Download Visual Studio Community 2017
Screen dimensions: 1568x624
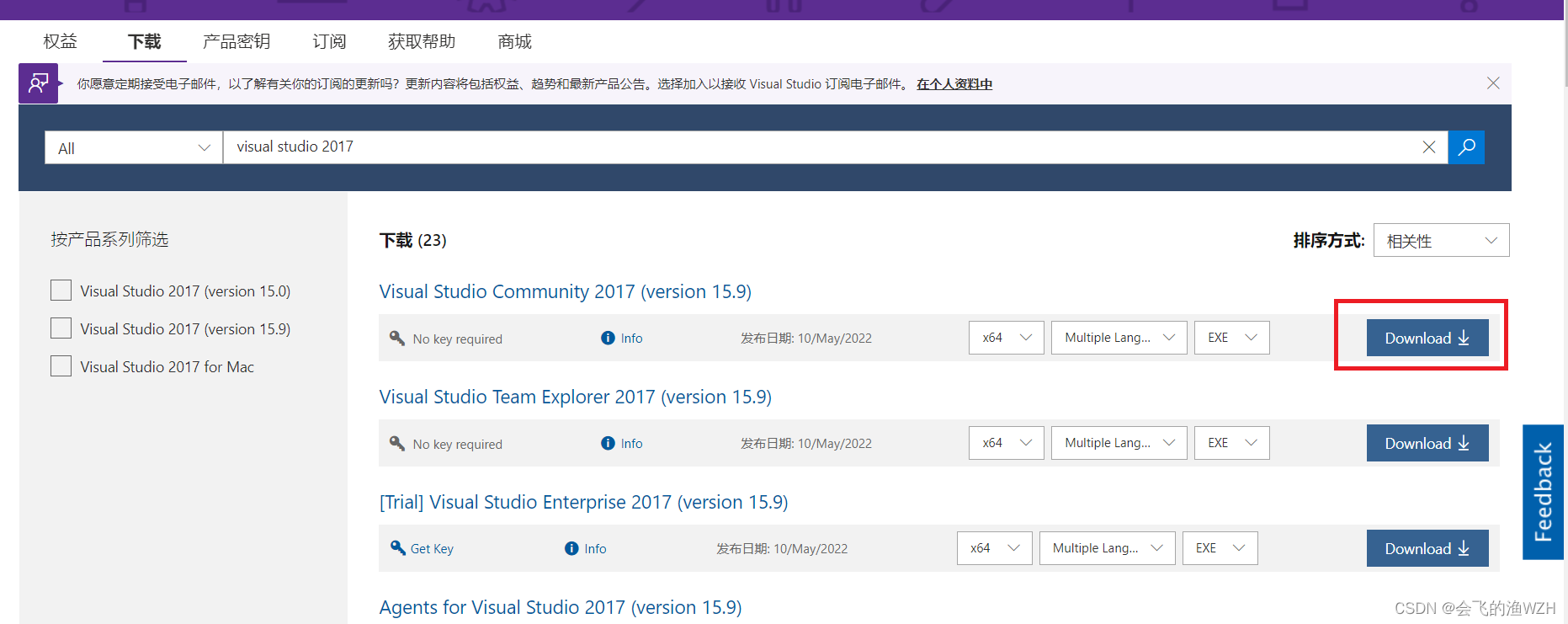click(x=1427, y=338)
